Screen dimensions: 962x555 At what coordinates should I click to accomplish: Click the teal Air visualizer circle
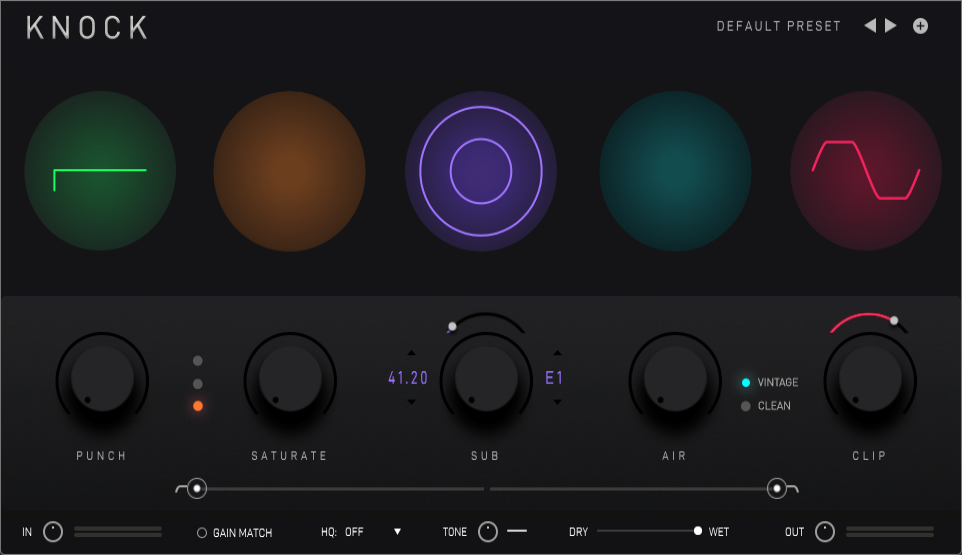tap(675, 174)
